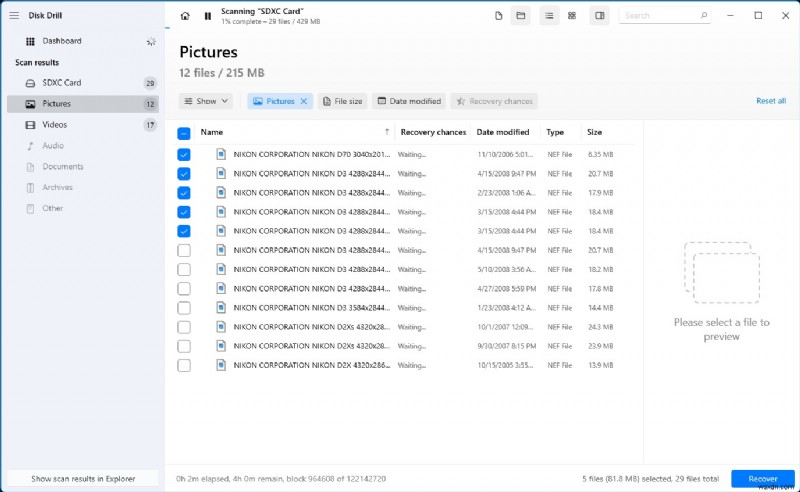The image size is (800, 492).
Task: Click NEF file icon of the D2X 13.9 MB row
Action: pyautogui.click(x=221, y=365)
